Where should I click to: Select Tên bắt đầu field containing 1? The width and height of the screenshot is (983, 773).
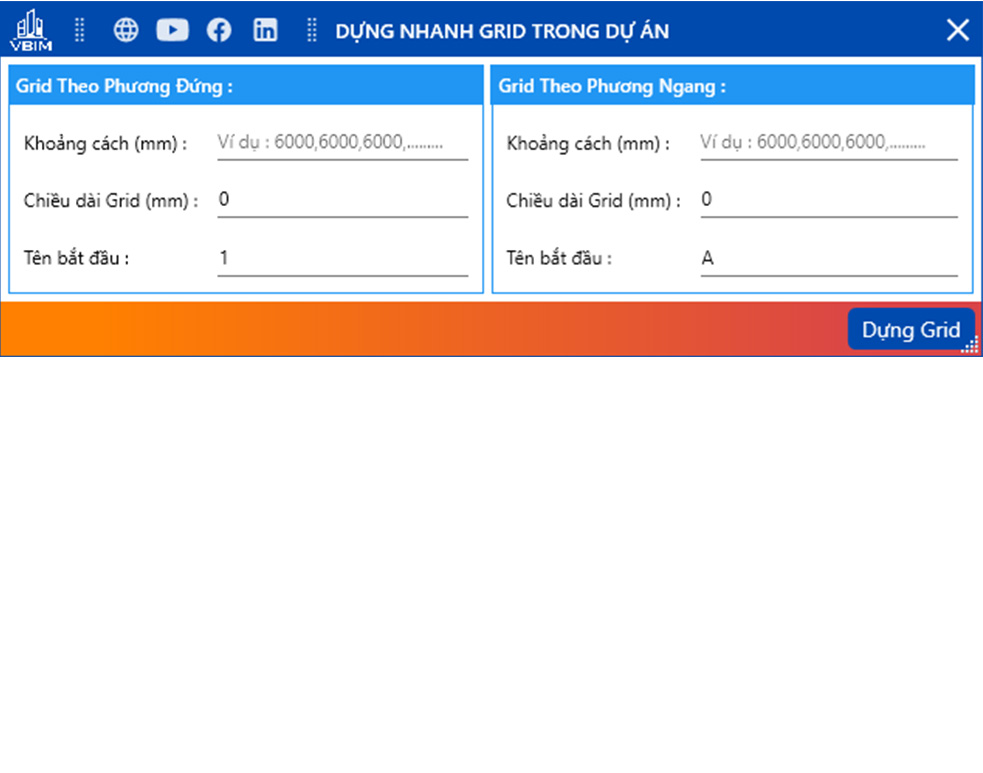342,258
